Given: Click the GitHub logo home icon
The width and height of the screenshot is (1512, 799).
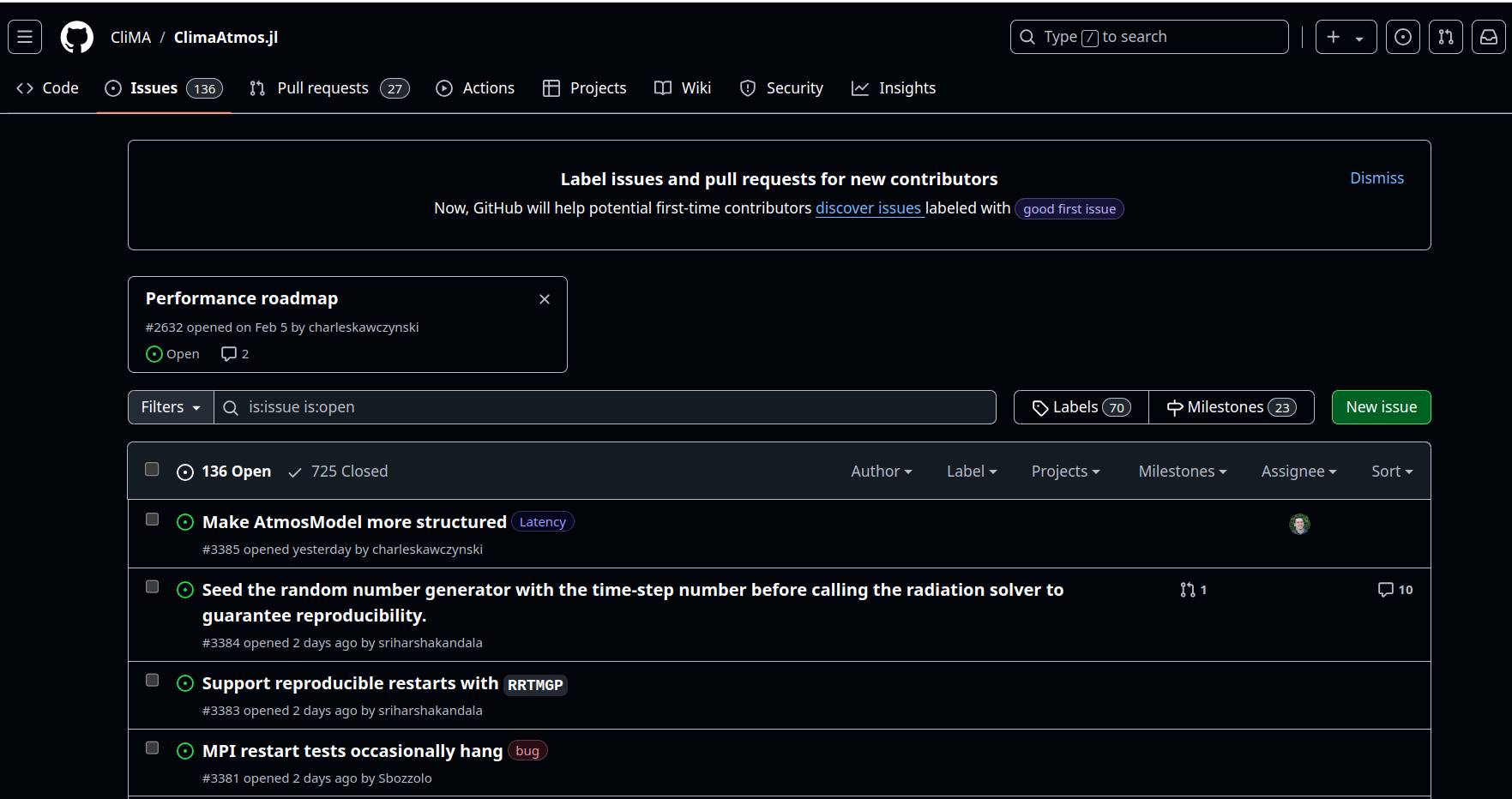Looking at the screenshot, I should (x=77, y=37).
